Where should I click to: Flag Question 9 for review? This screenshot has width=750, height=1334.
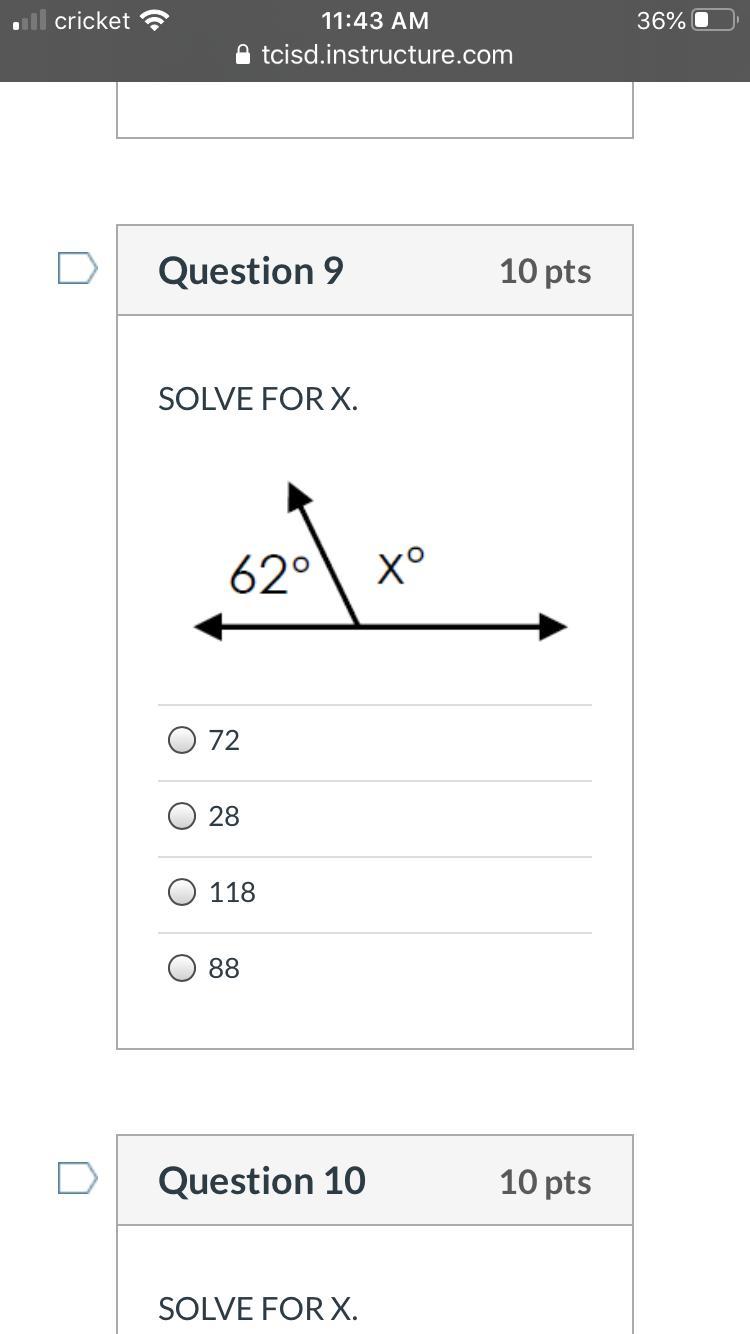[x=77, y=268]
